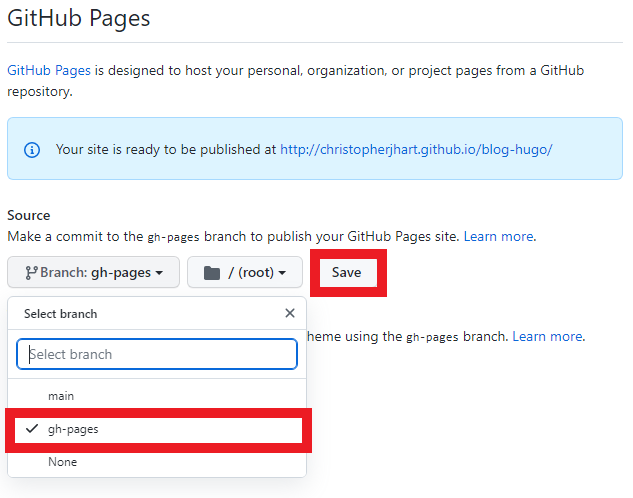Follow the GitHub Pages documentation link
The width and height of the screenshot is (633, 498).
point(49,71)
